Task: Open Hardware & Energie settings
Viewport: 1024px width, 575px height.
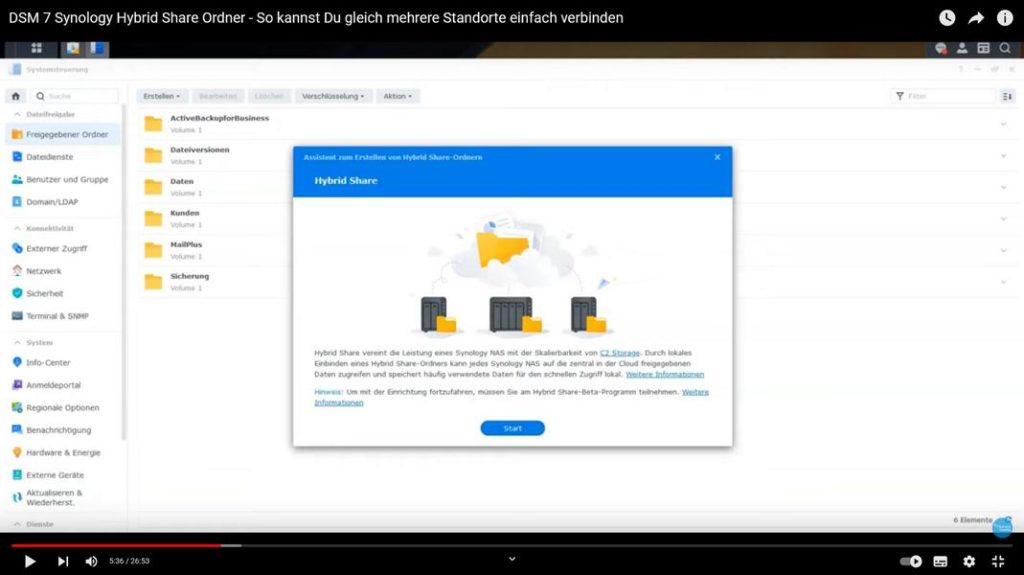Action: point(63,452)
